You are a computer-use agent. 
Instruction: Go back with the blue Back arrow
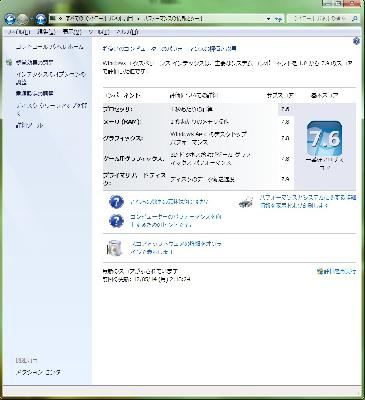pyautogui.click(x=10, y=19)
